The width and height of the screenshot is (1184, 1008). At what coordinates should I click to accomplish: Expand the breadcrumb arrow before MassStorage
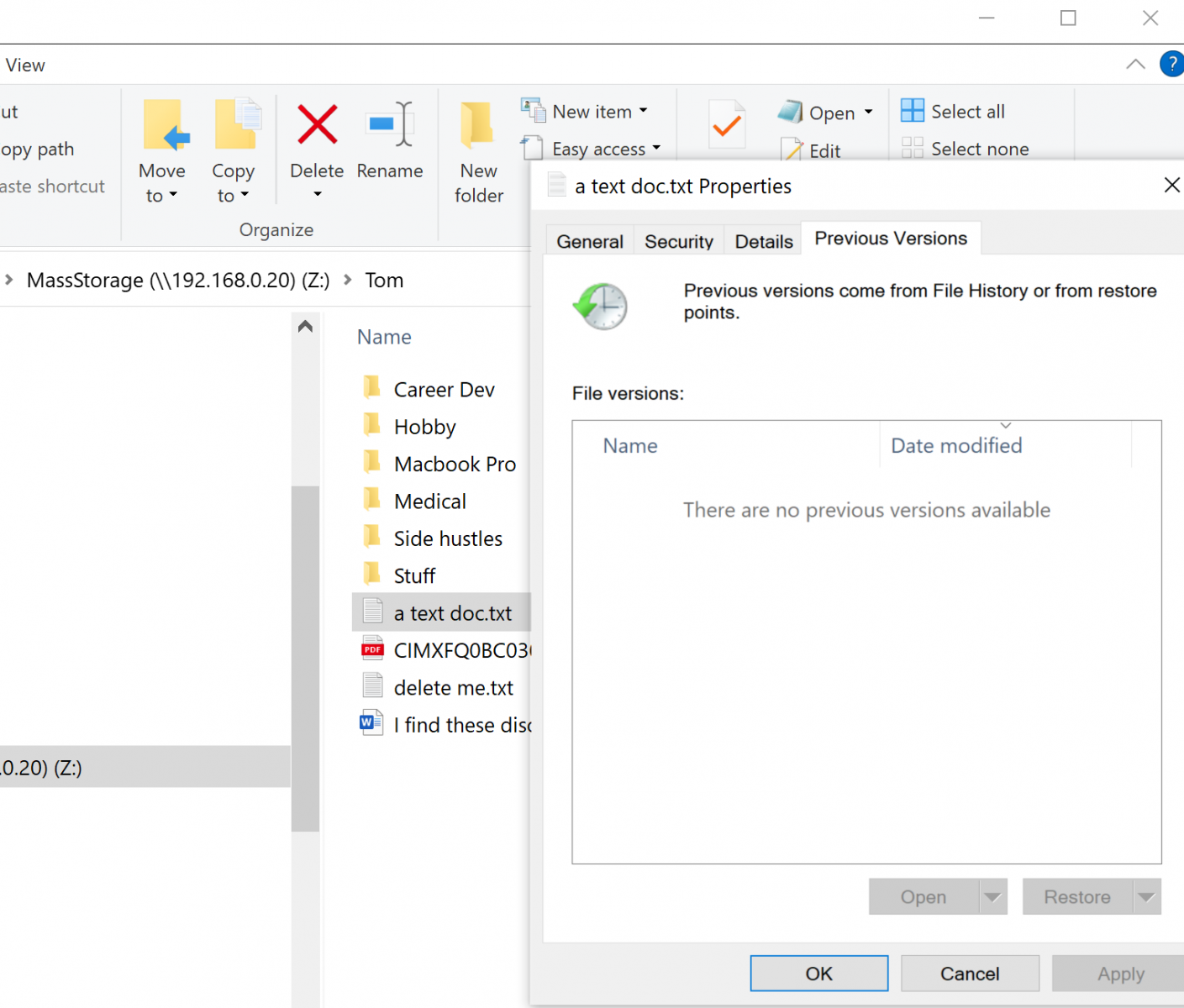pos(8,280)
